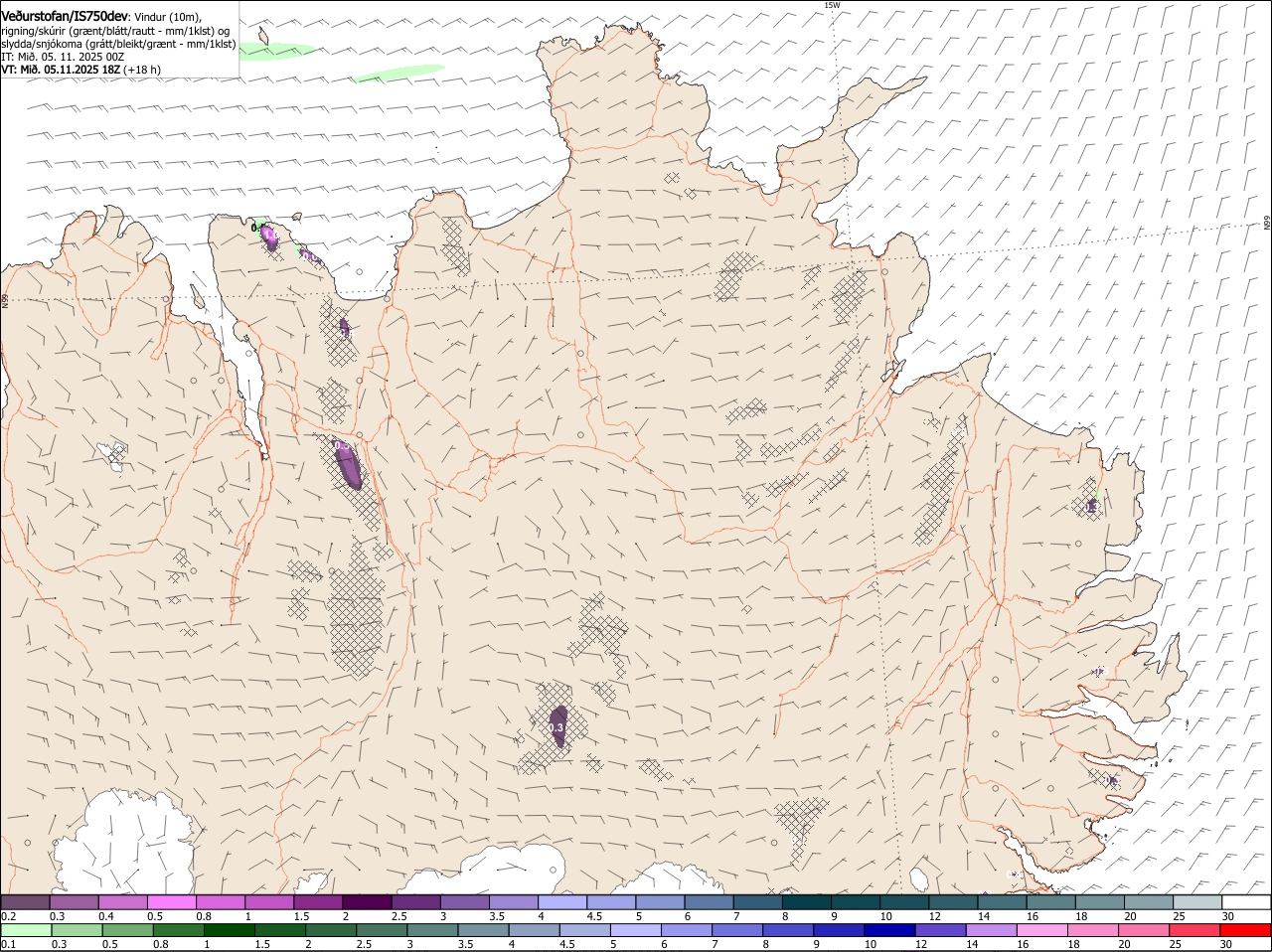Click the 14 number label under rain scale
The width and height of the screenshot is (1272, 952).
click(x=972, y=944)
